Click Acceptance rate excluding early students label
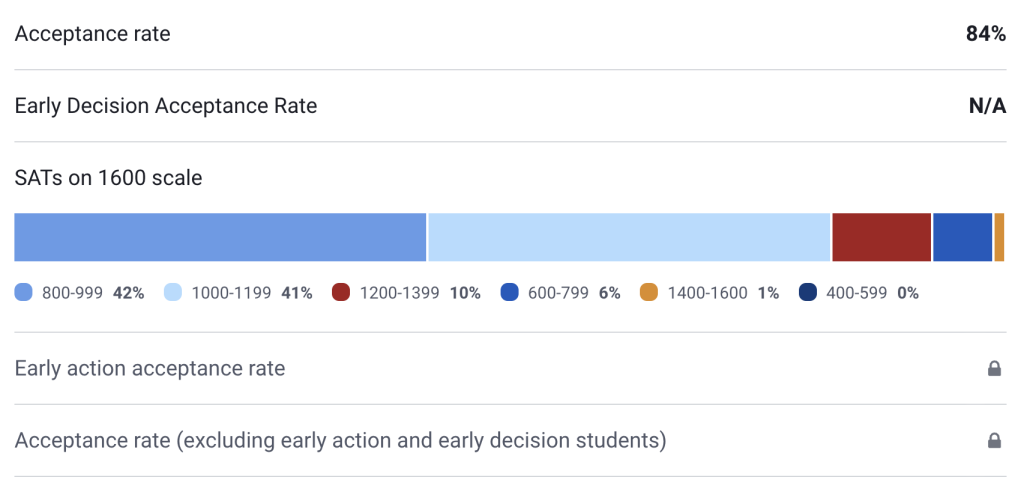 340,441
